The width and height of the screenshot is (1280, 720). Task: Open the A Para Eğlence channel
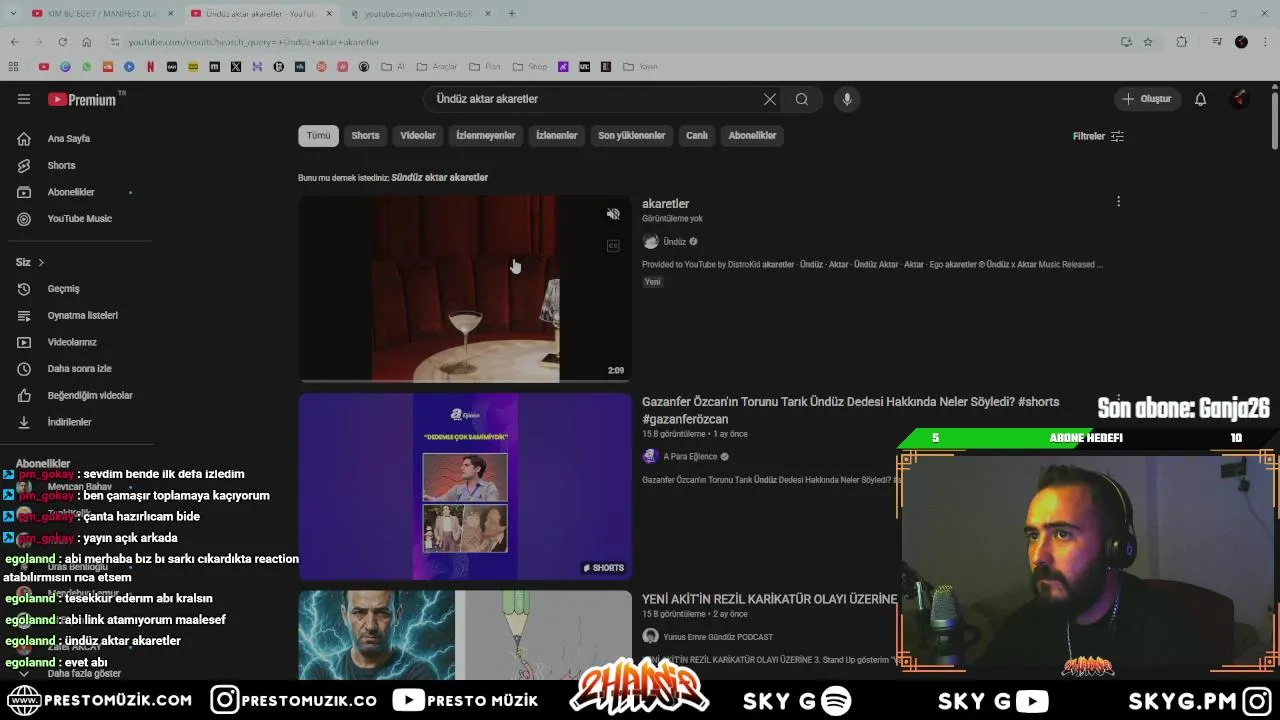690,457
